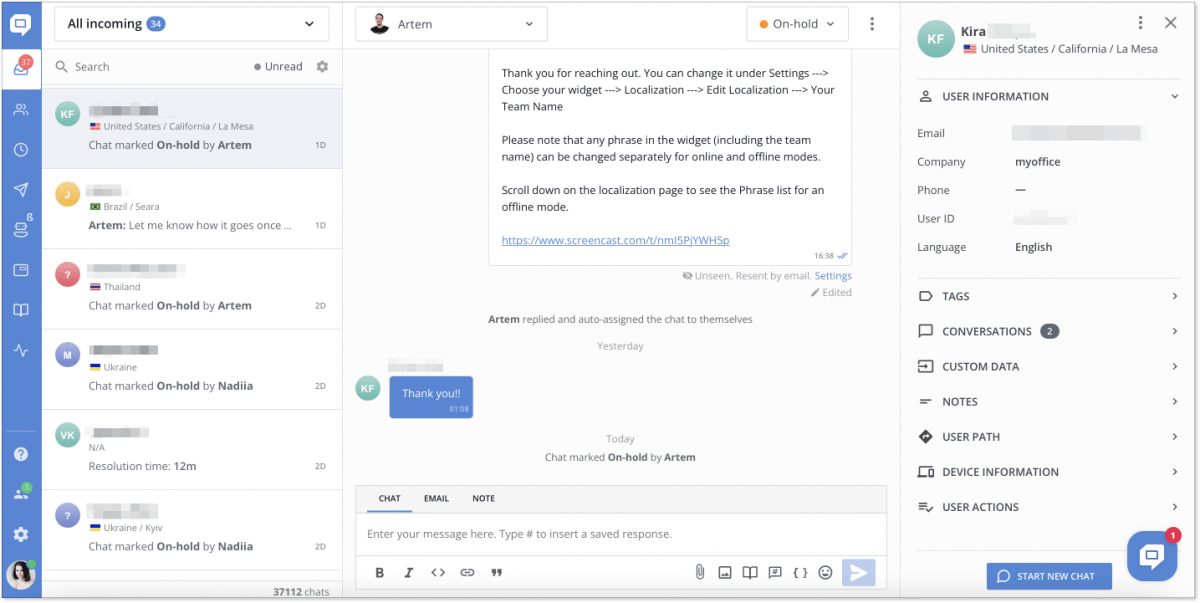Open the Knowledge Base book icon

21,310
